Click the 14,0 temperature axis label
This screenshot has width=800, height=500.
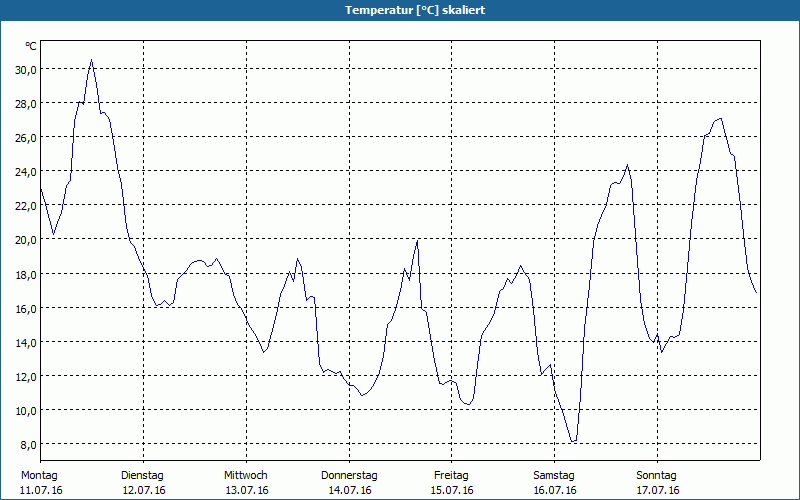click(x=26, y=342)
